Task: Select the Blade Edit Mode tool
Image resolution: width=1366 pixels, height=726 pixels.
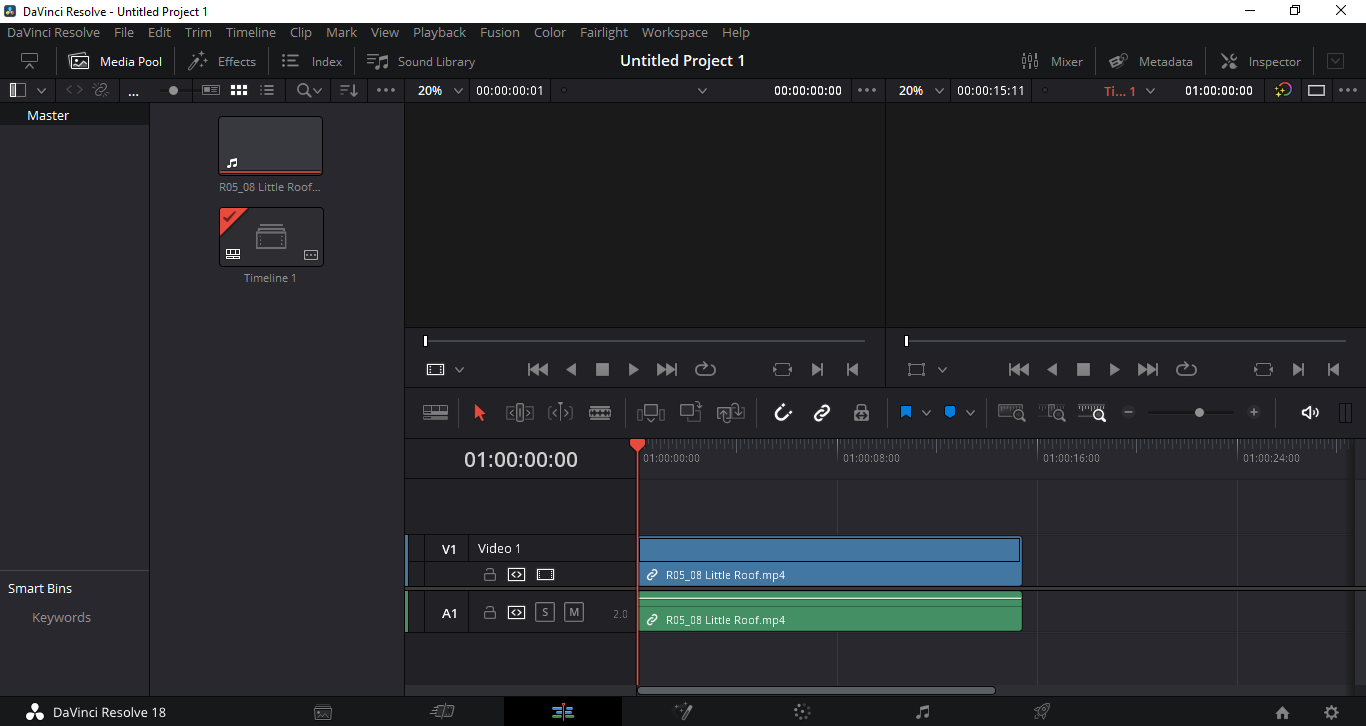Action: (x=600, y=412)
